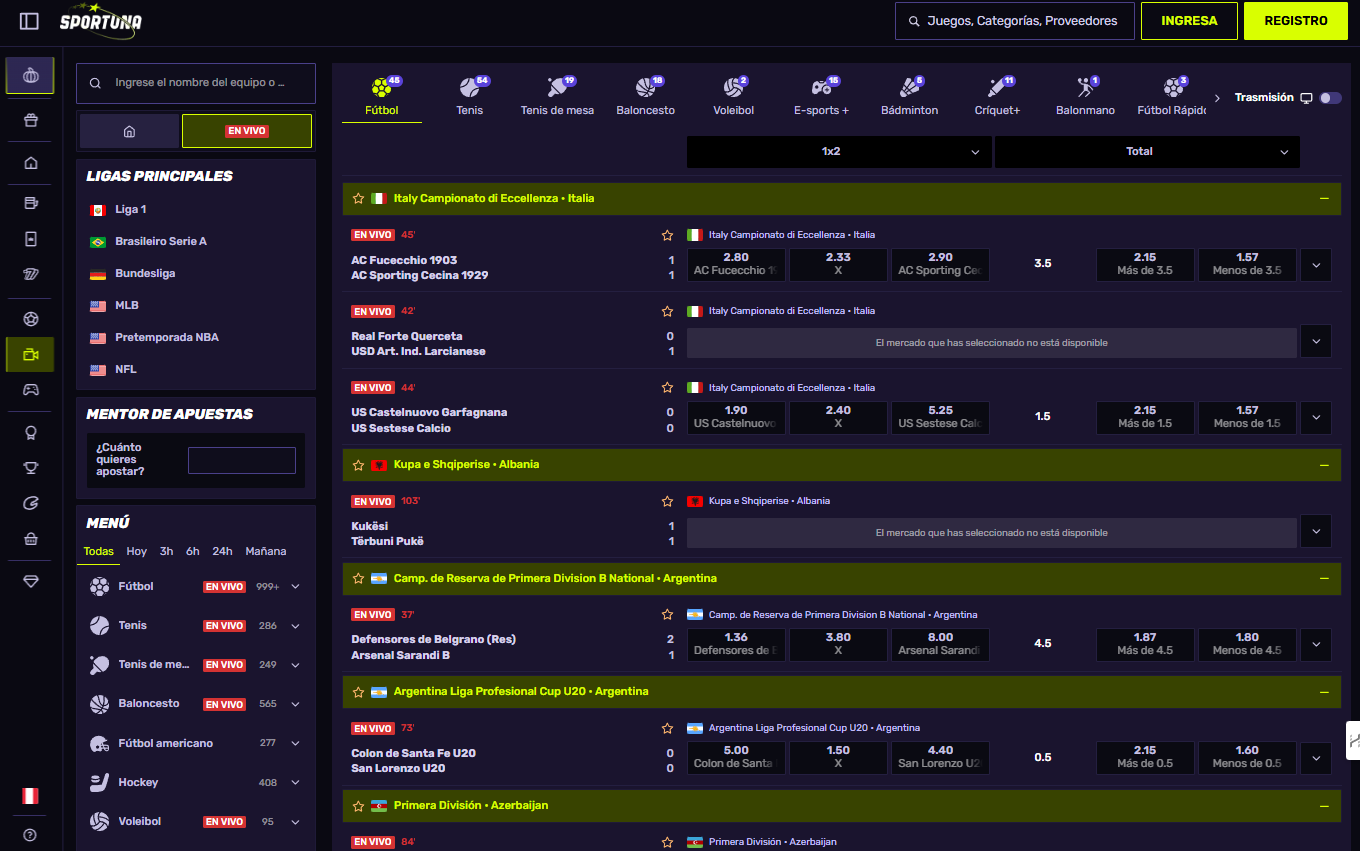This screenshot has height=851, width=1360.
Task: Click the live video camera sidebar icon
Action: pos(30,355)
